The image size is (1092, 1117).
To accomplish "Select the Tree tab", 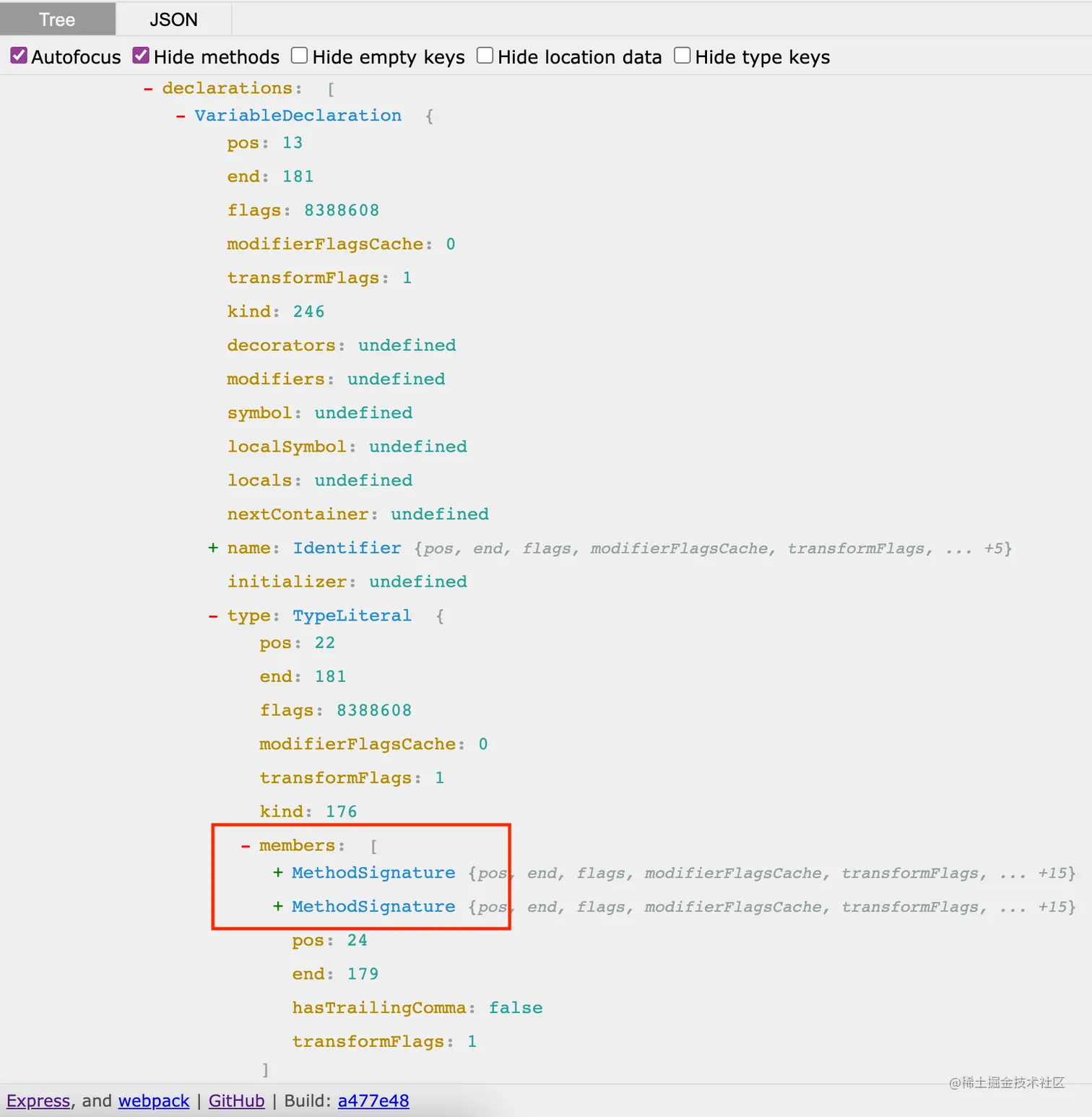I will pyautogui.click(x=57, y=20).
